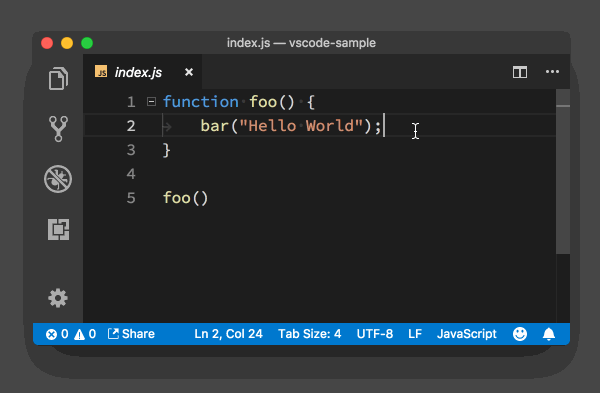600x393 pixels.
Task: Change the Tab Size: 4 setting
Action: [310, 334]
